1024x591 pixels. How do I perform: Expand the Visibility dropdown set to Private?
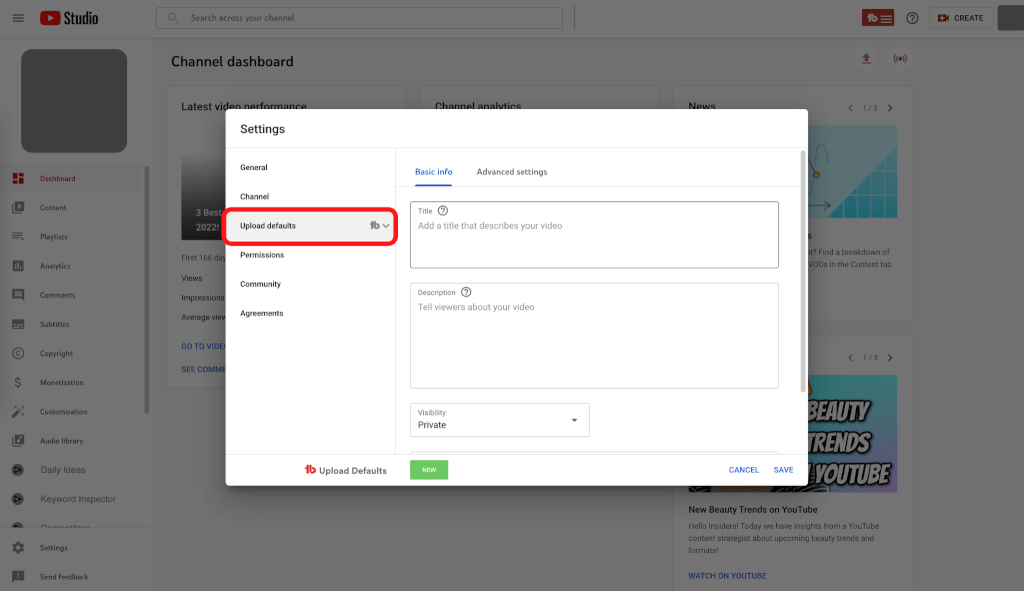(x=499, y=420)
